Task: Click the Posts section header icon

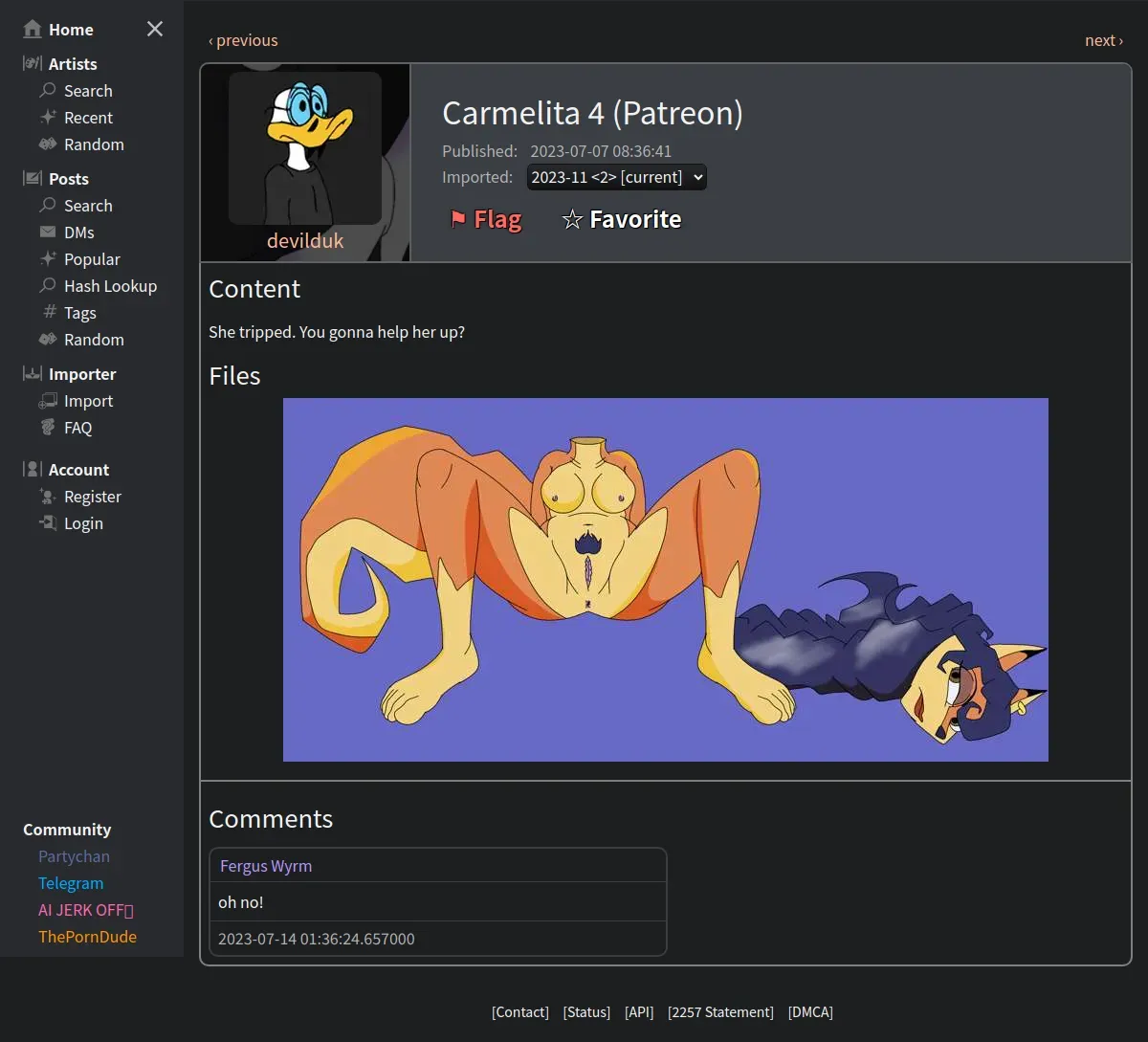Action: (x=33, y=179)
